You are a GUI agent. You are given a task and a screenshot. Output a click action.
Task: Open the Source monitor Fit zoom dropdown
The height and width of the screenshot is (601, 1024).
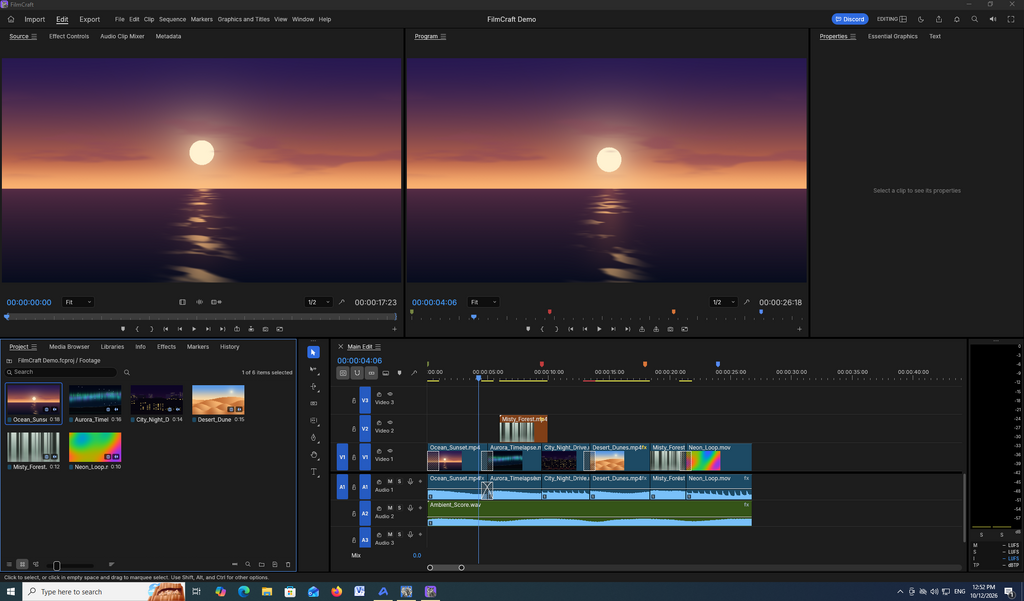tap(78, 302)
